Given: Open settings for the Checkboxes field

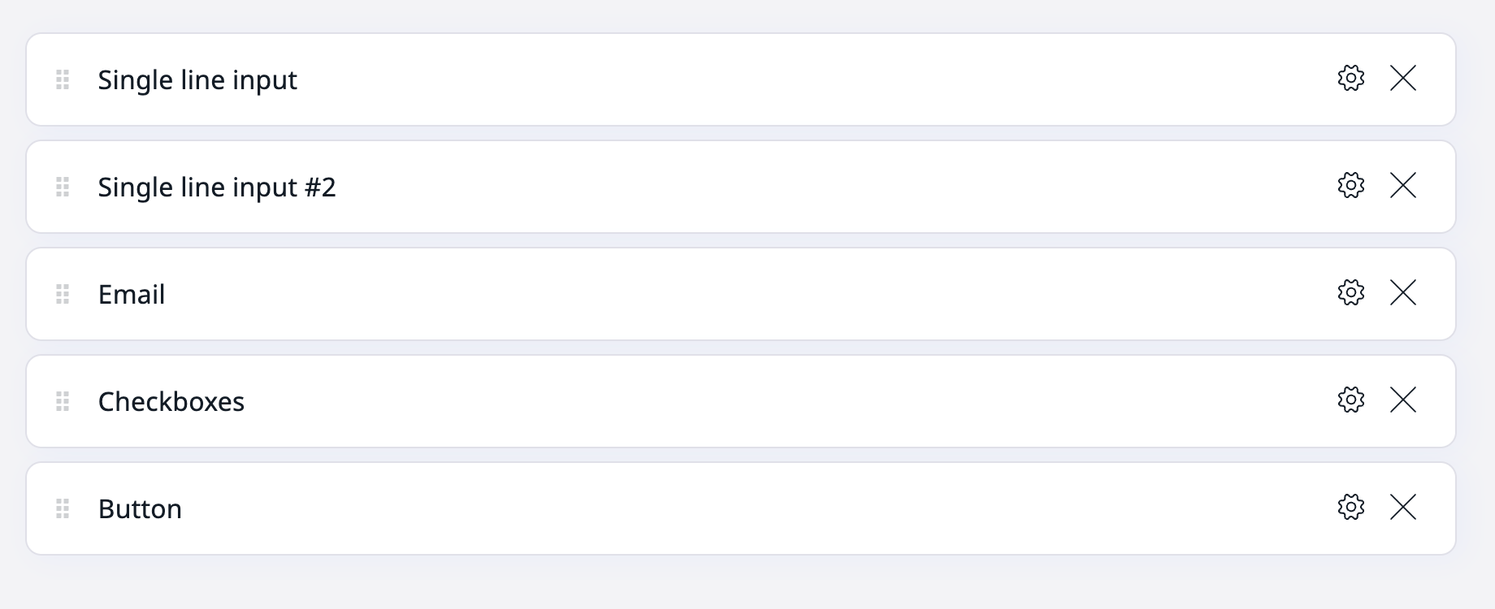Looking at the screenshot, I should pyautogui.click(x=1350, y=399).
